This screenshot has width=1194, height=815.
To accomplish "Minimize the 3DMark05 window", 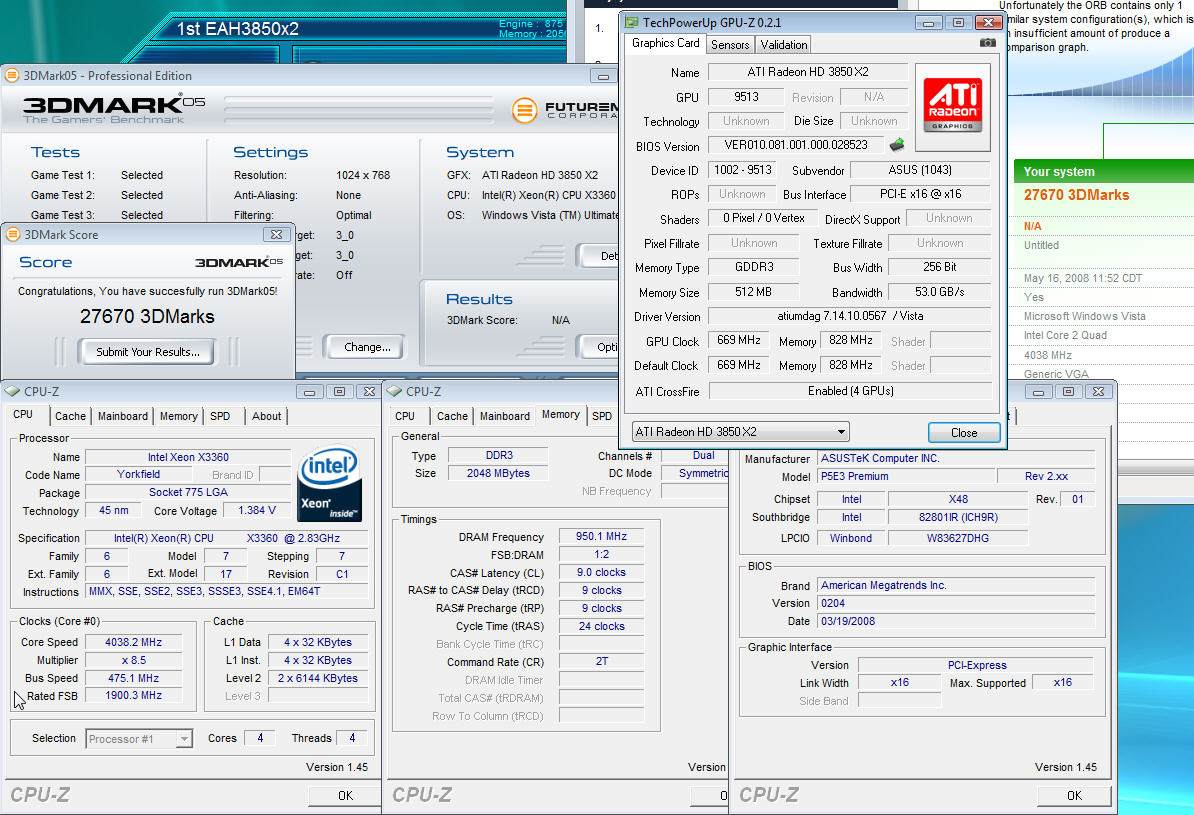I will [603, 76].
